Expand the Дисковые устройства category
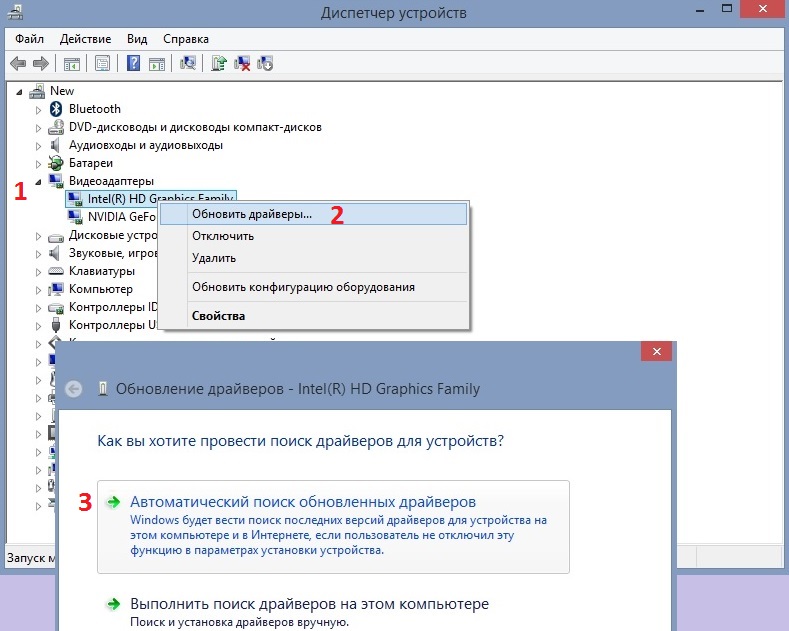Screen dimensions: 789x631 coord(38,236)
